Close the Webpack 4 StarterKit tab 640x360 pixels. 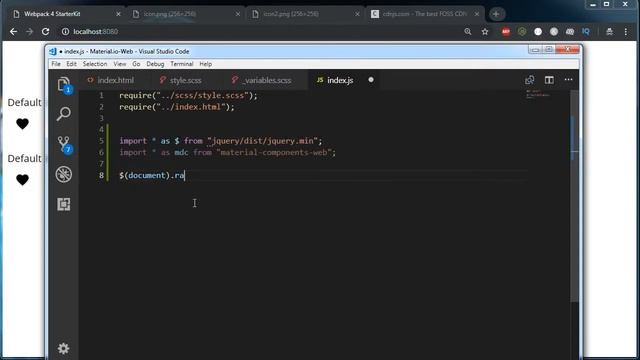118,14
